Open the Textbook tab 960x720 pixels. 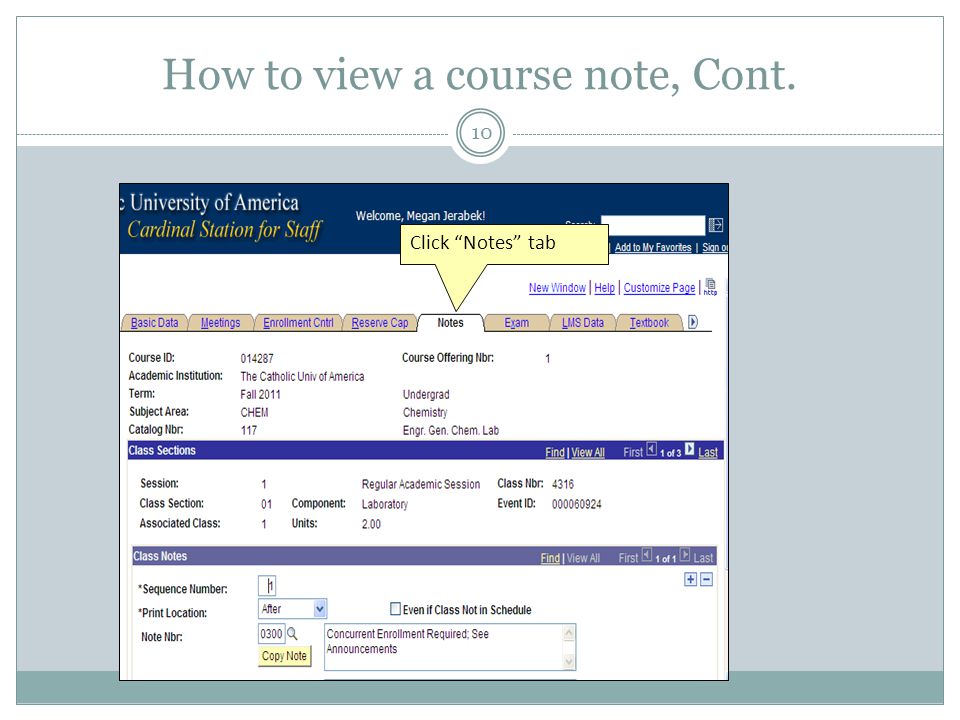[650, 323]
